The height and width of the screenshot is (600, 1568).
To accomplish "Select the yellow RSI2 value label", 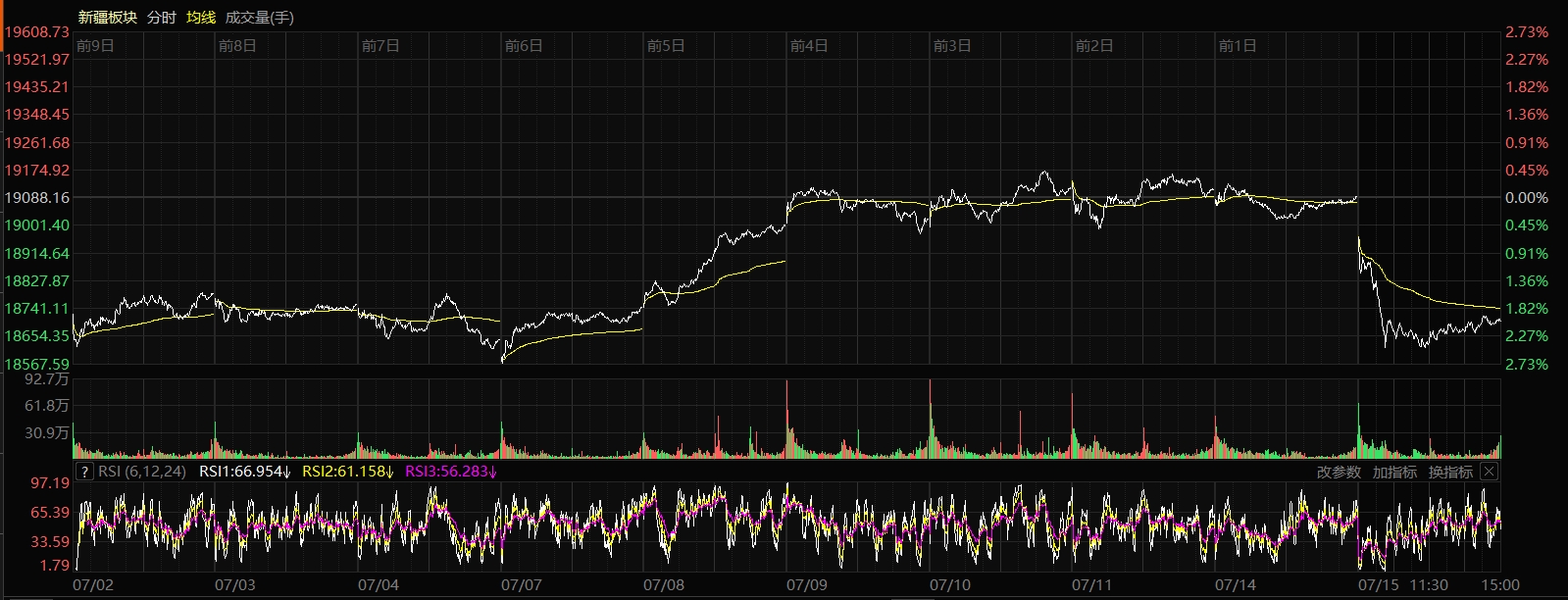I will [x=348, y=472].
